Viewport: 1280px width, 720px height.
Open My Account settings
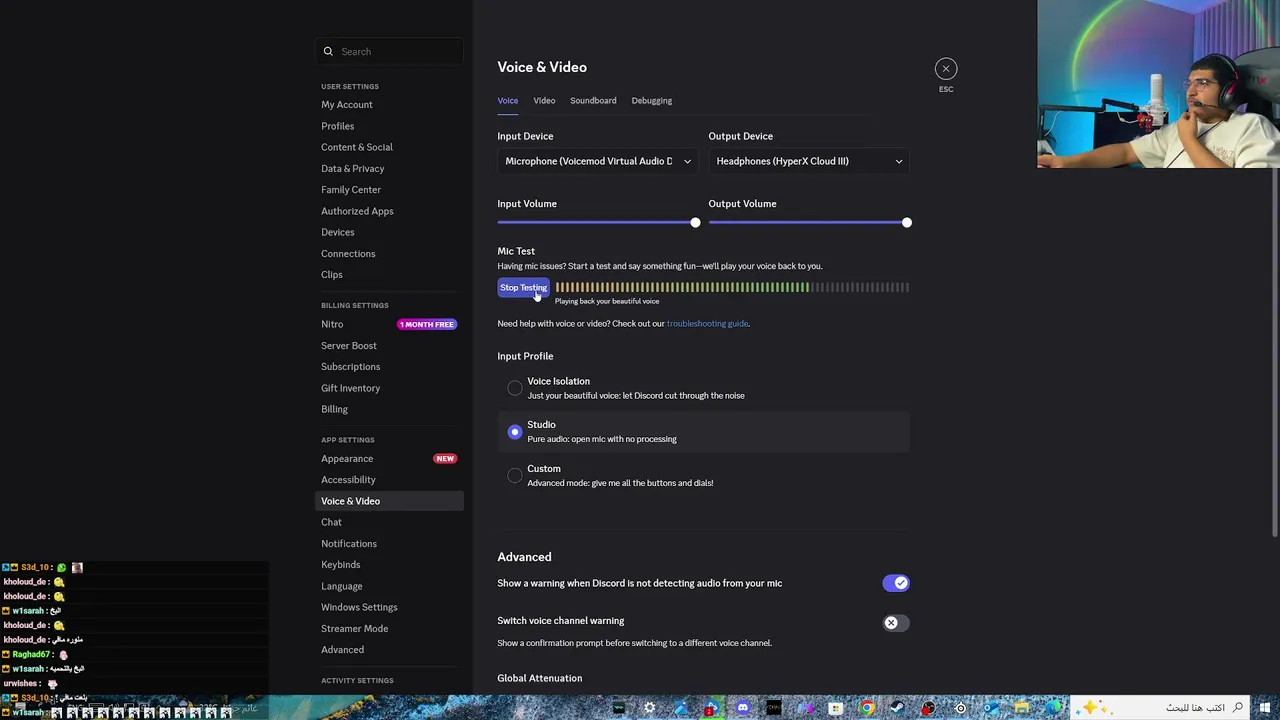tap(347, 105)
